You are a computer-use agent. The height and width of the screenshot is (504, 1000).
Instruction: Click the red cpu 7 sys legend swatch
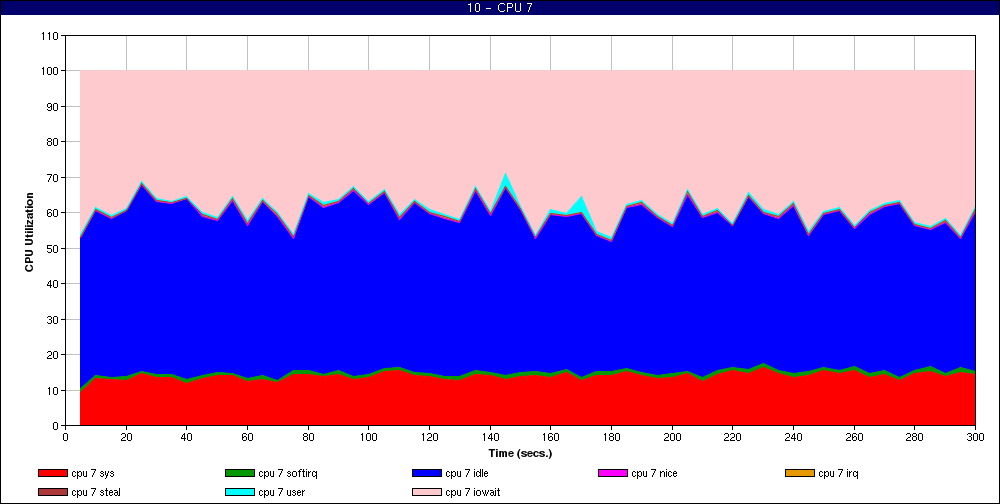(52, 473)
